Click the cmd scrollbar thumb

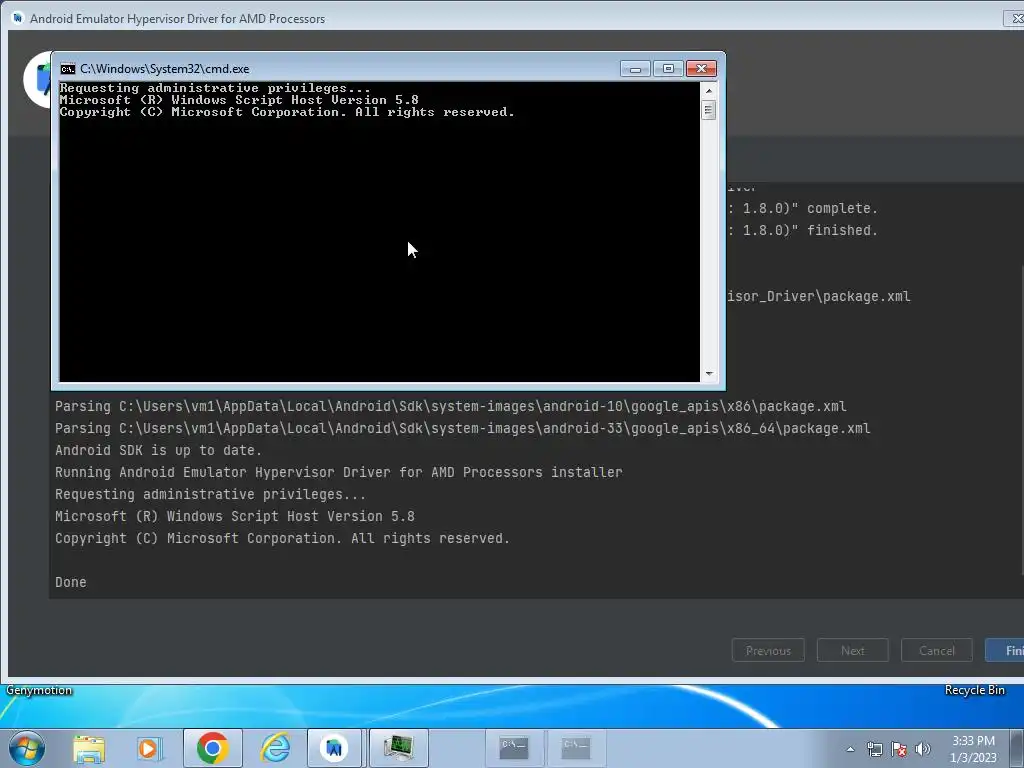tap(709, 110)
